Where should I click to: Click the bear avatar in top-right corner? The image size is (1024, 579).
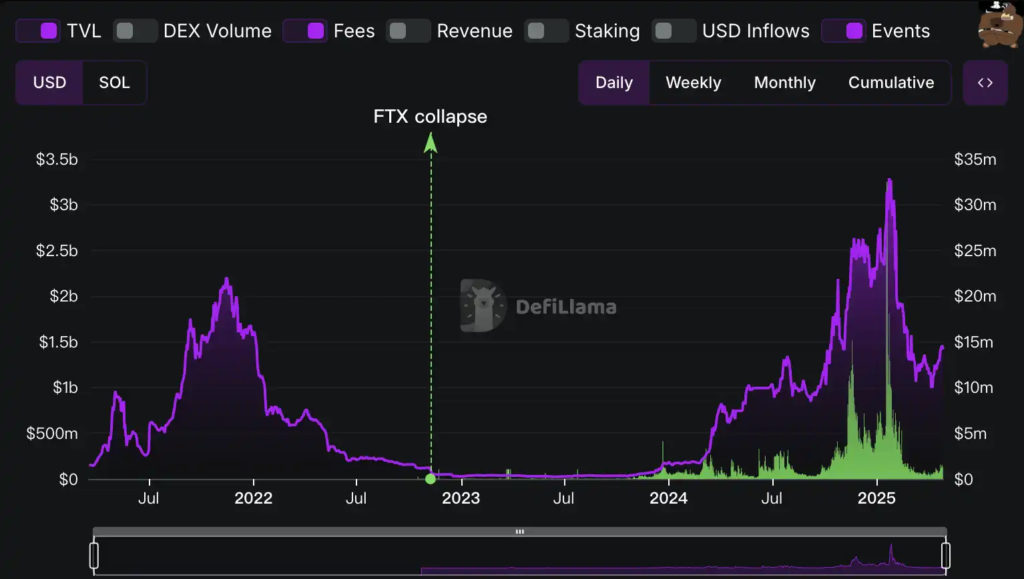click(999, 25)
